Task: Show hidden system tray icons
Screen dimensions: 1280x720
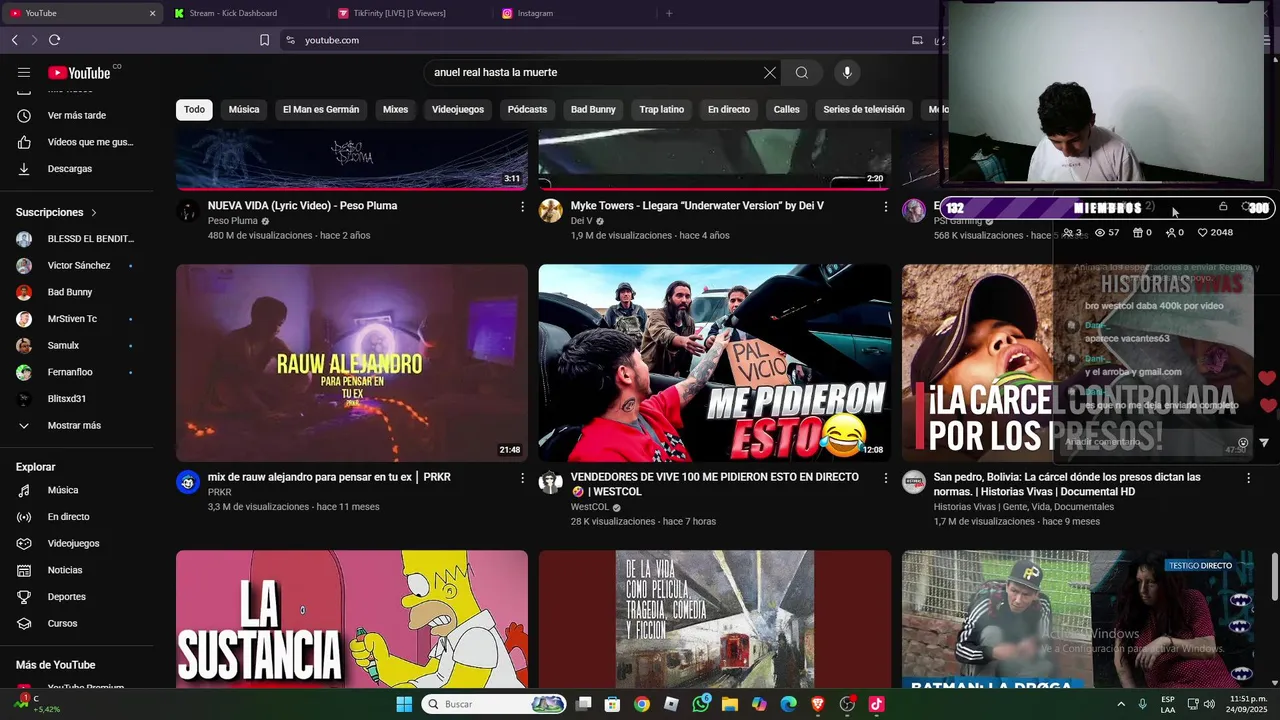Action: pos(1120,704)
